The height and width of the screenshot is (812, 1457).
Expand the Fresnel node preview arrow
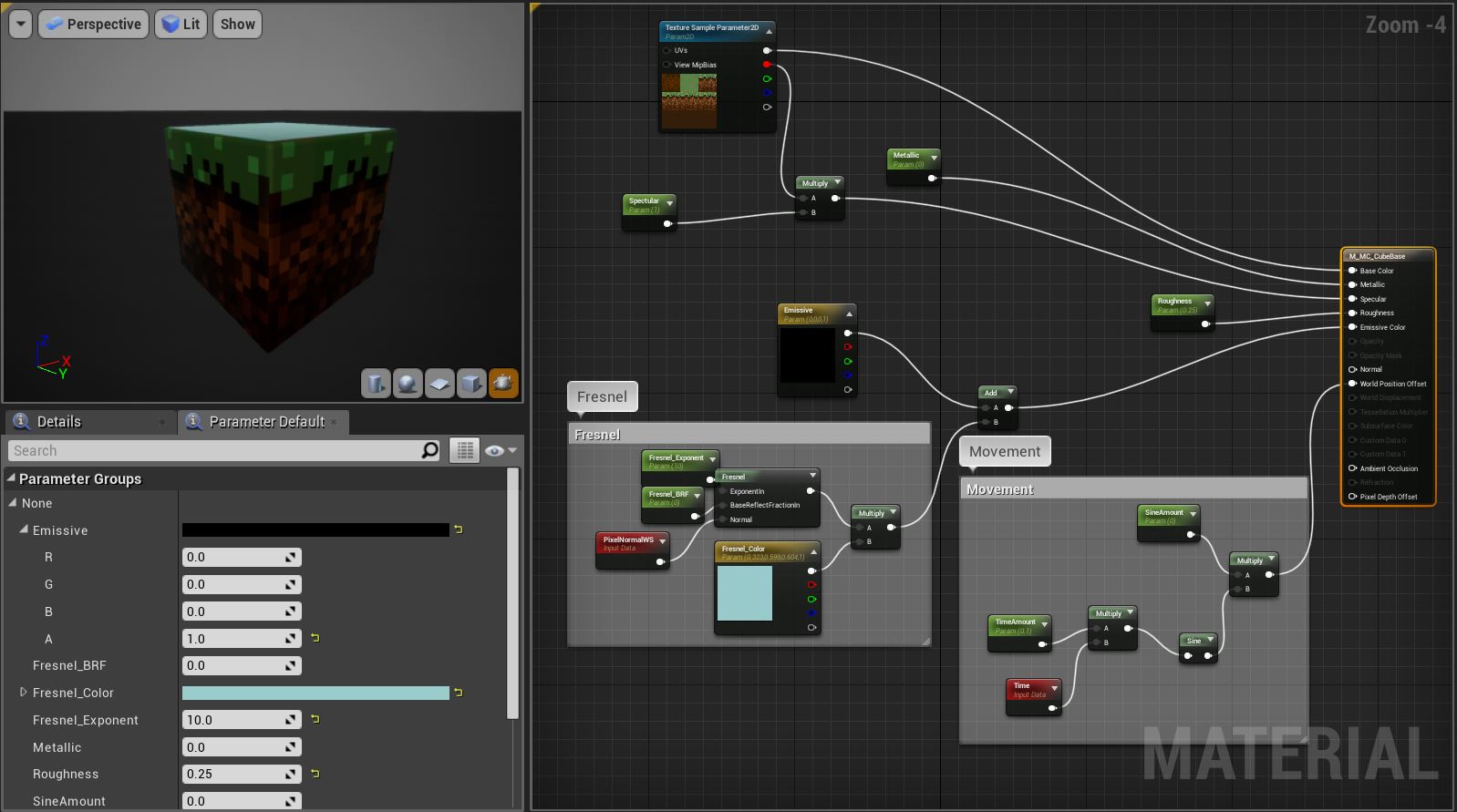click(x=812, y=476)
